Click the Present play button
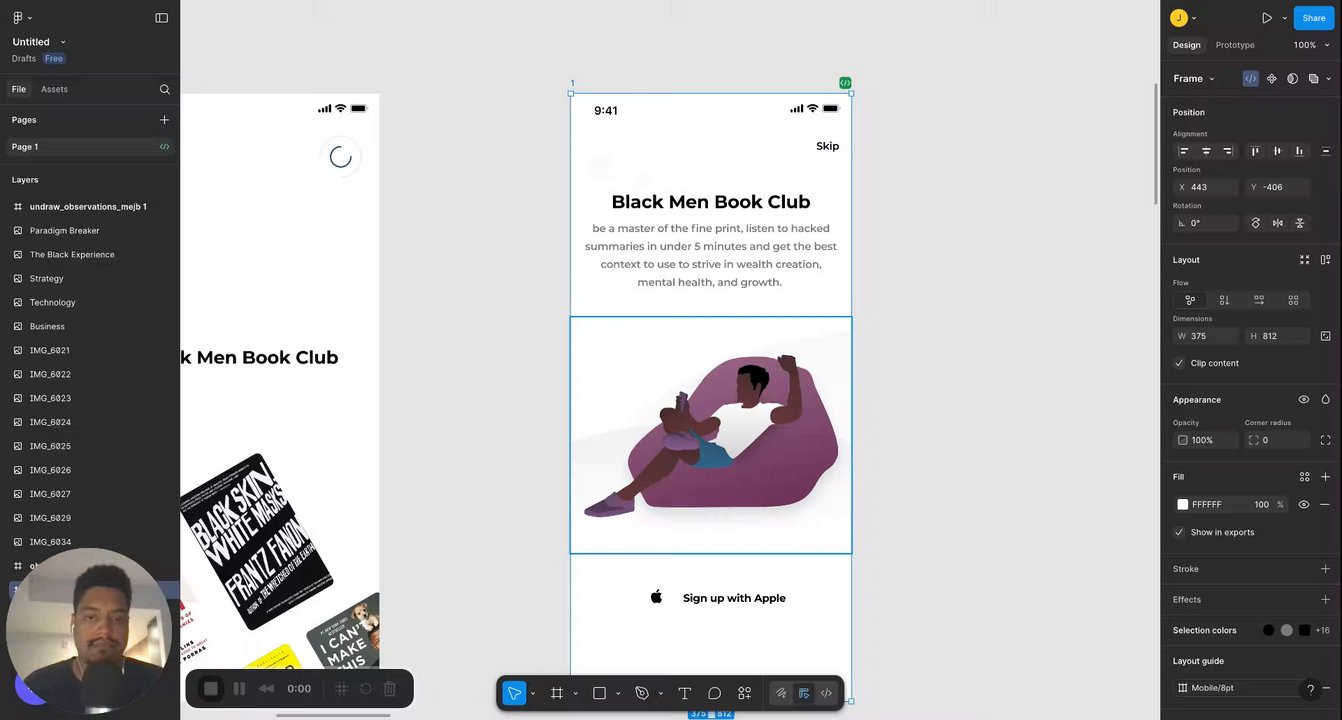The width and height of the screenshot is (1342, 720). click(1267, 18)
